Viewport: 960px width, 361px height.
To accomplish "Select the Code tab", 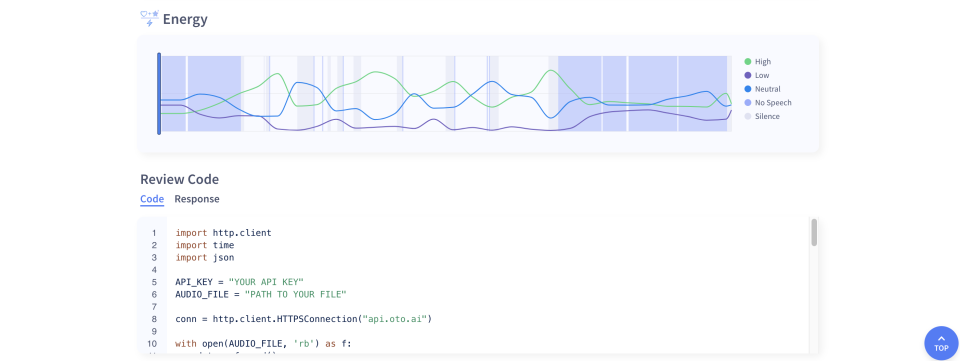I will coord(152,199).
